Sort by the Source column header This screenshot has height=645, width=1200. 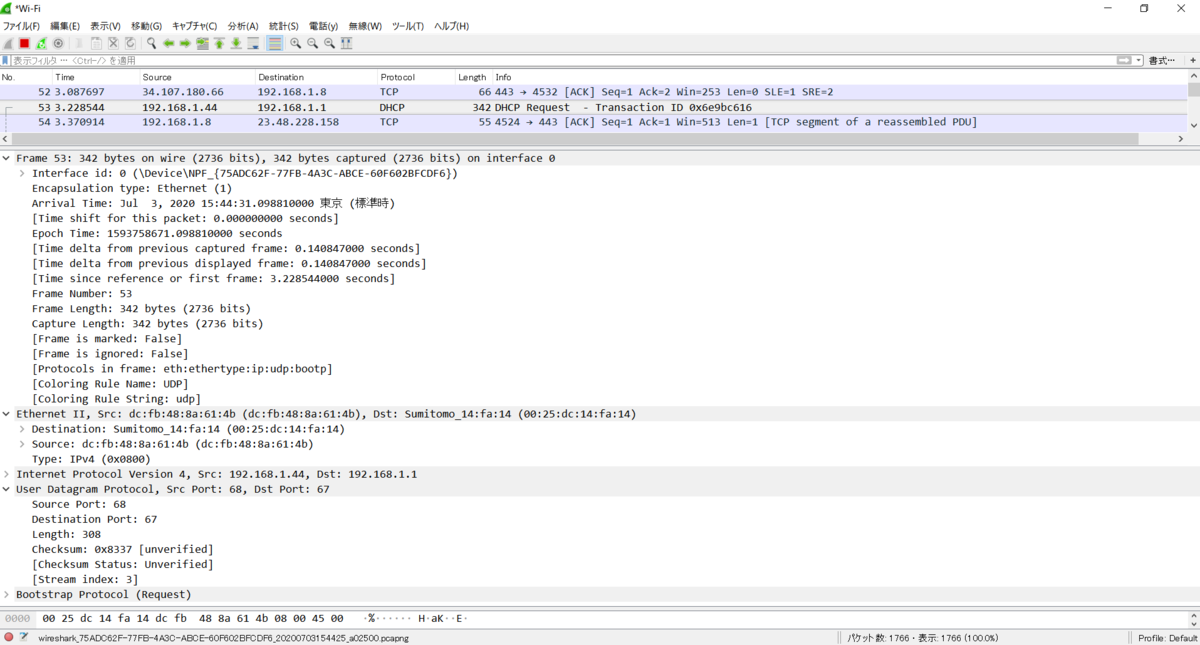click(x=197, y=77)
